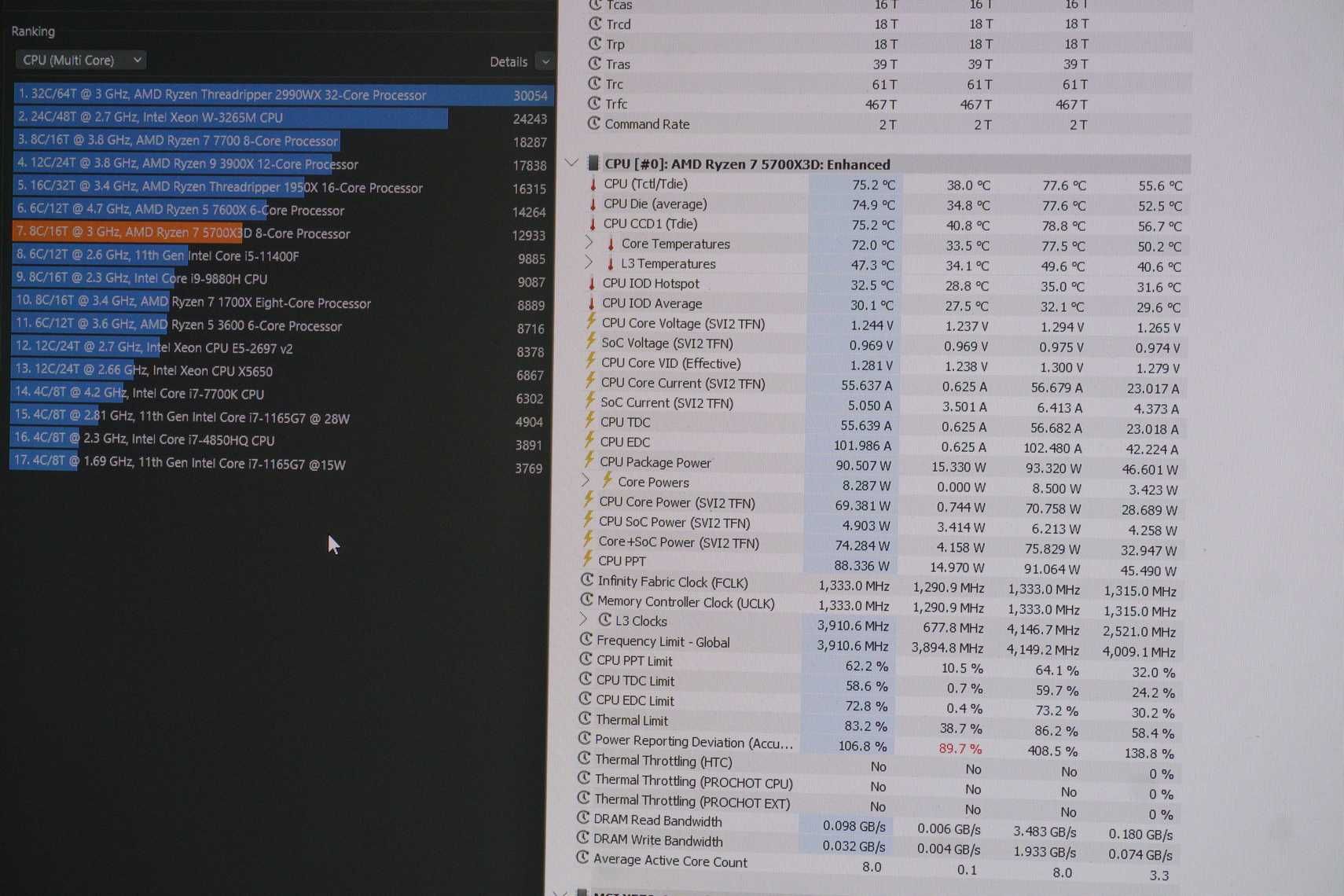
Task: Select ranking row AMD Ryzen 9 3900X 12-Core
Action: coord(284,164)
